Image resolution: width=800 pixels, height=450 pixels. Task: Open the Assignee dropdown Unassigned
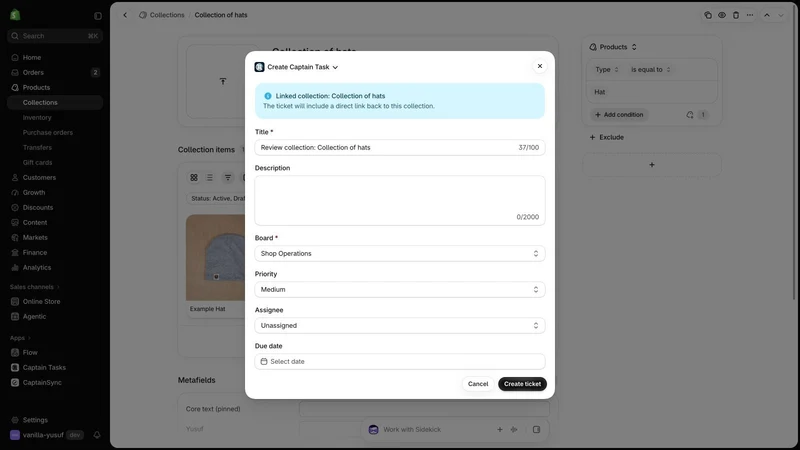point(399,326)
